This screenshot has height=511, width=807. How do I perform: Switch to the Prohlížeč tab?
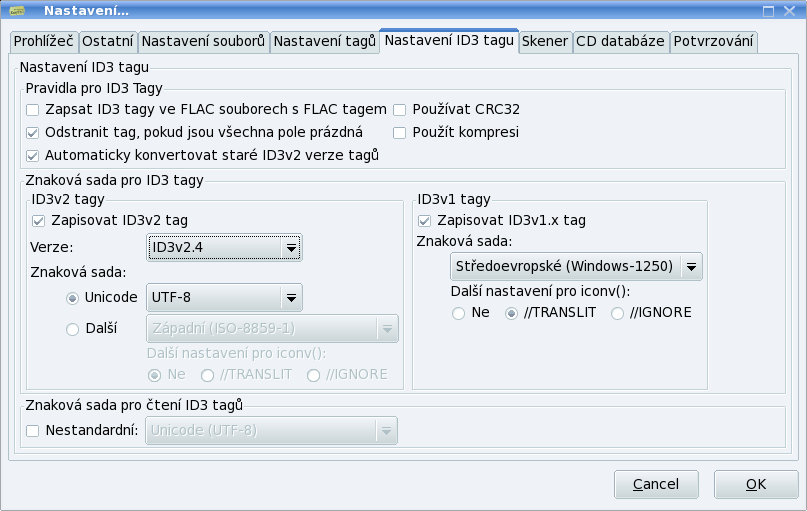coord(43,42)
